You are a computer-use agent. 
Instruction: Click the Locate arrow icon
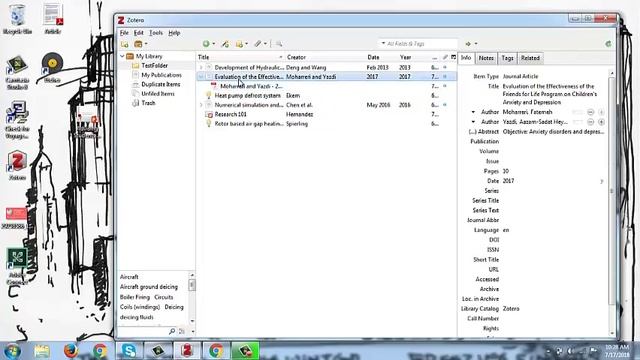468,44
